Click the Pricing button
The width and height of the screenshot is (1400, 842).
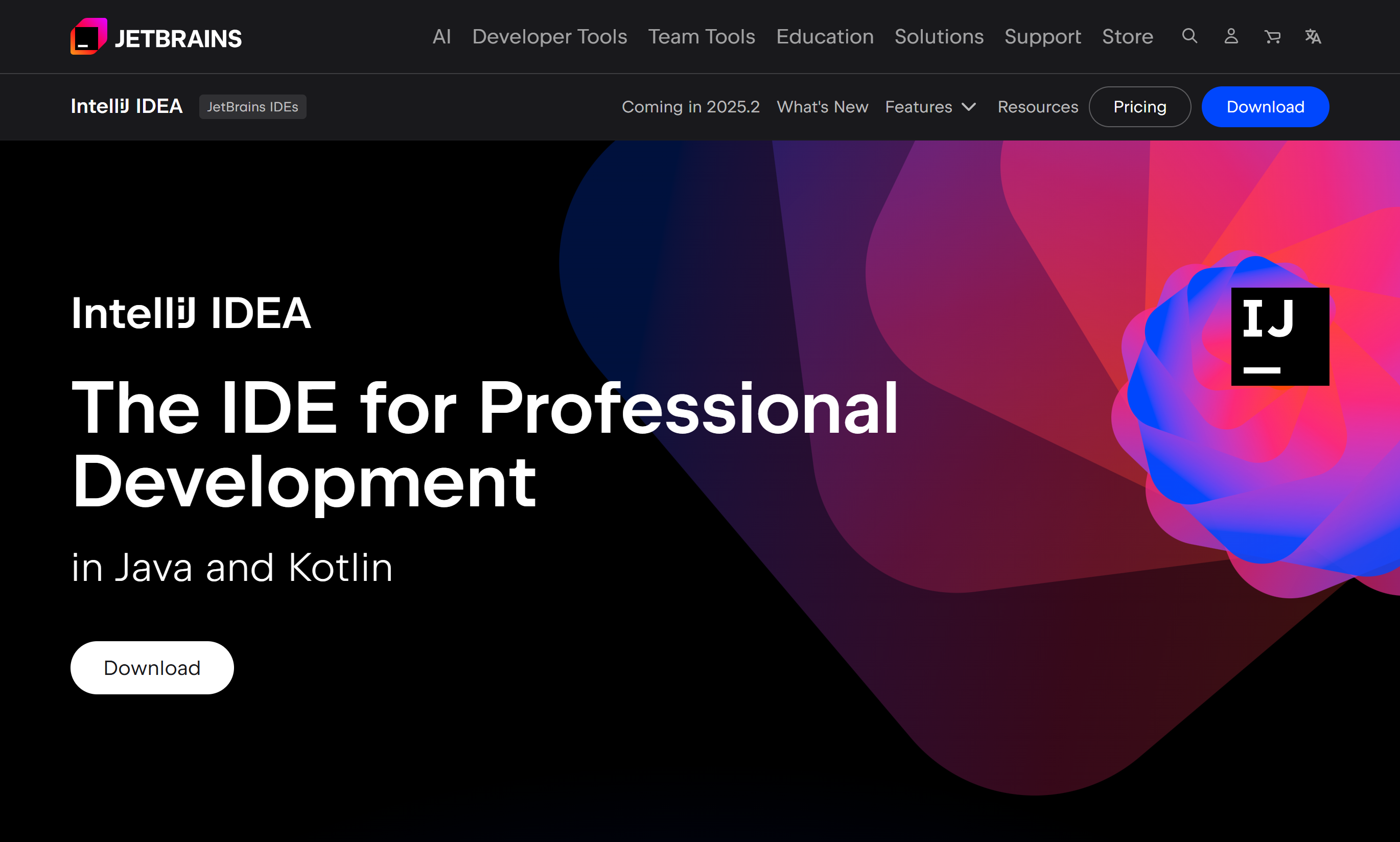pyautogui.click(x=1139, y=107)
